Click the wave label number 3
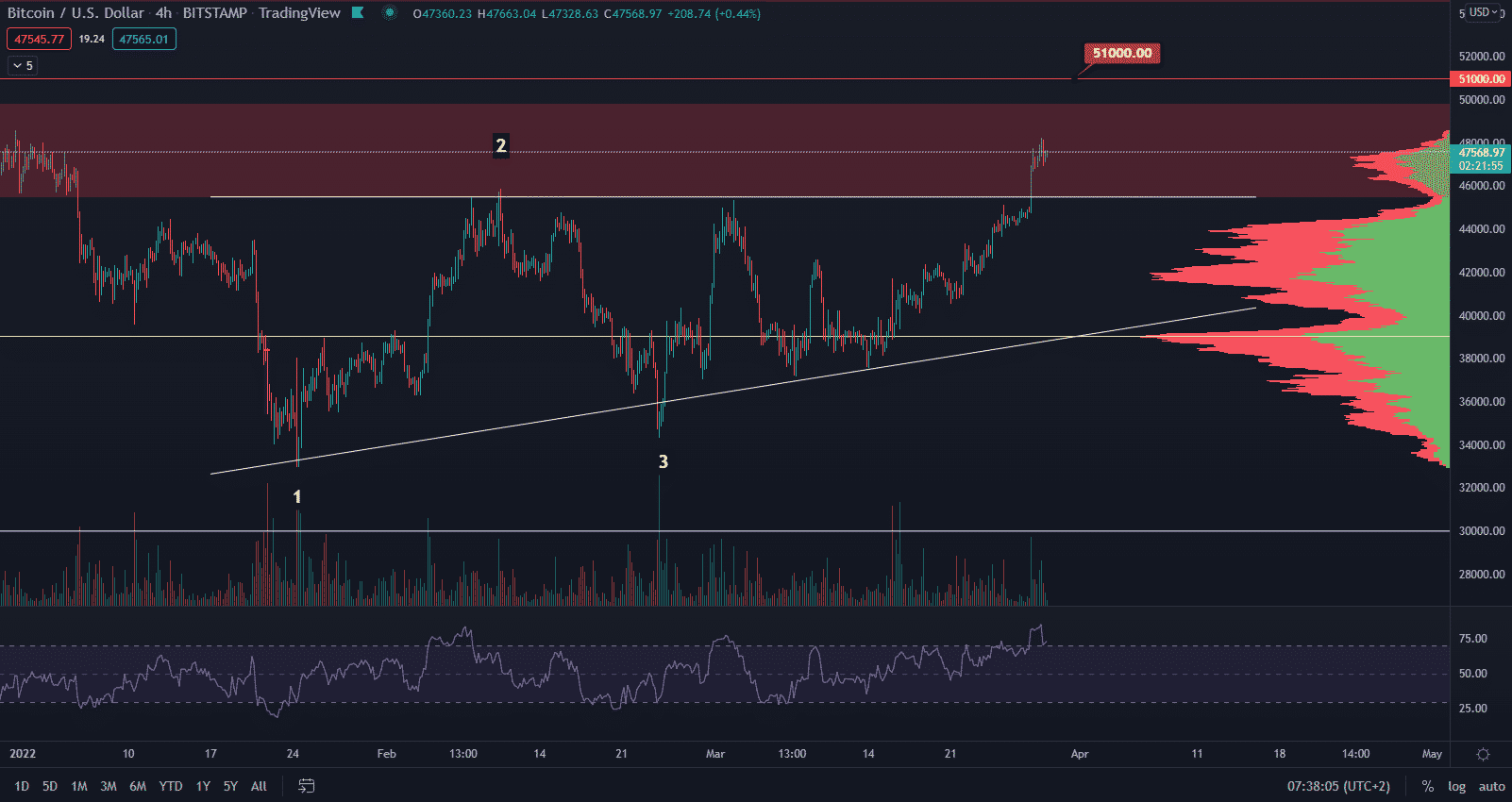 coord(664,461)
